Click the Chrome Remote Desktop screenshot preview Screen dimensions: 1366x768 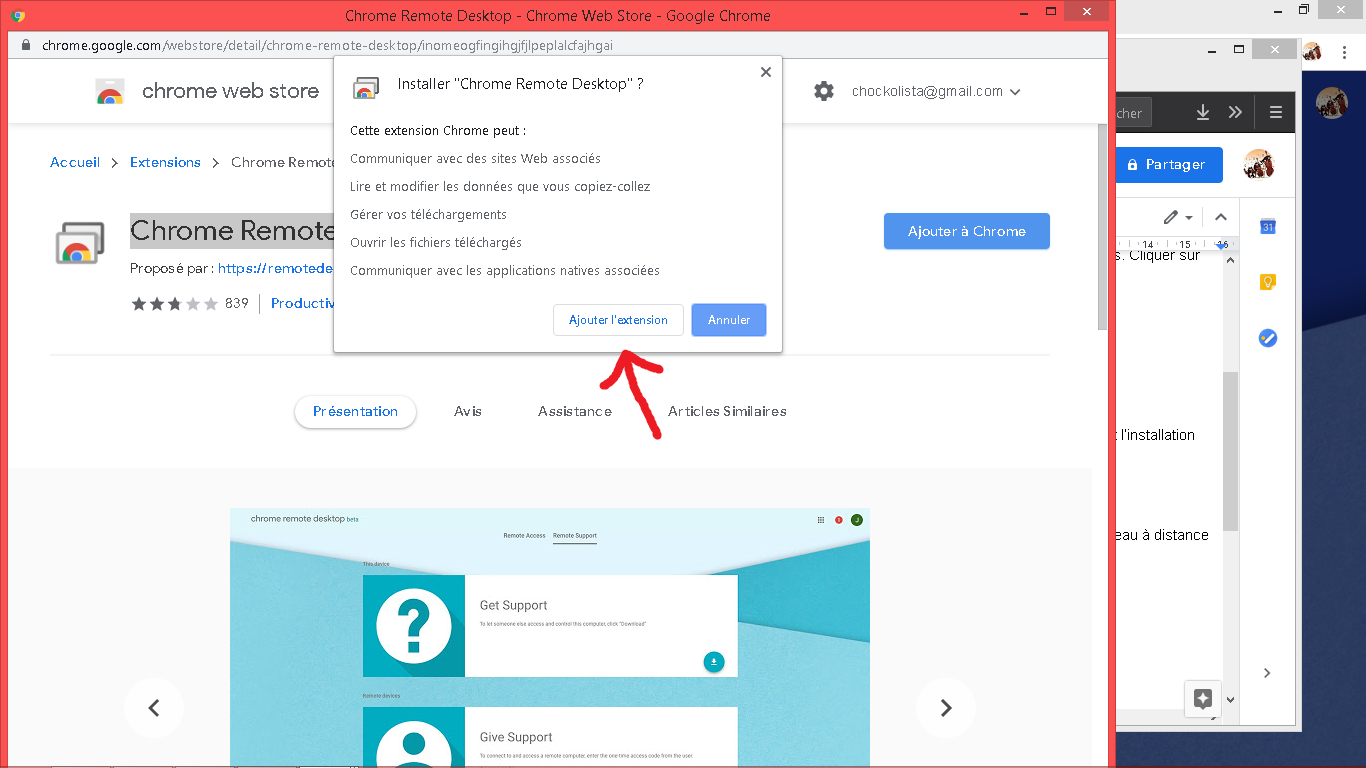pyautogui.click(x=550, y=637)
